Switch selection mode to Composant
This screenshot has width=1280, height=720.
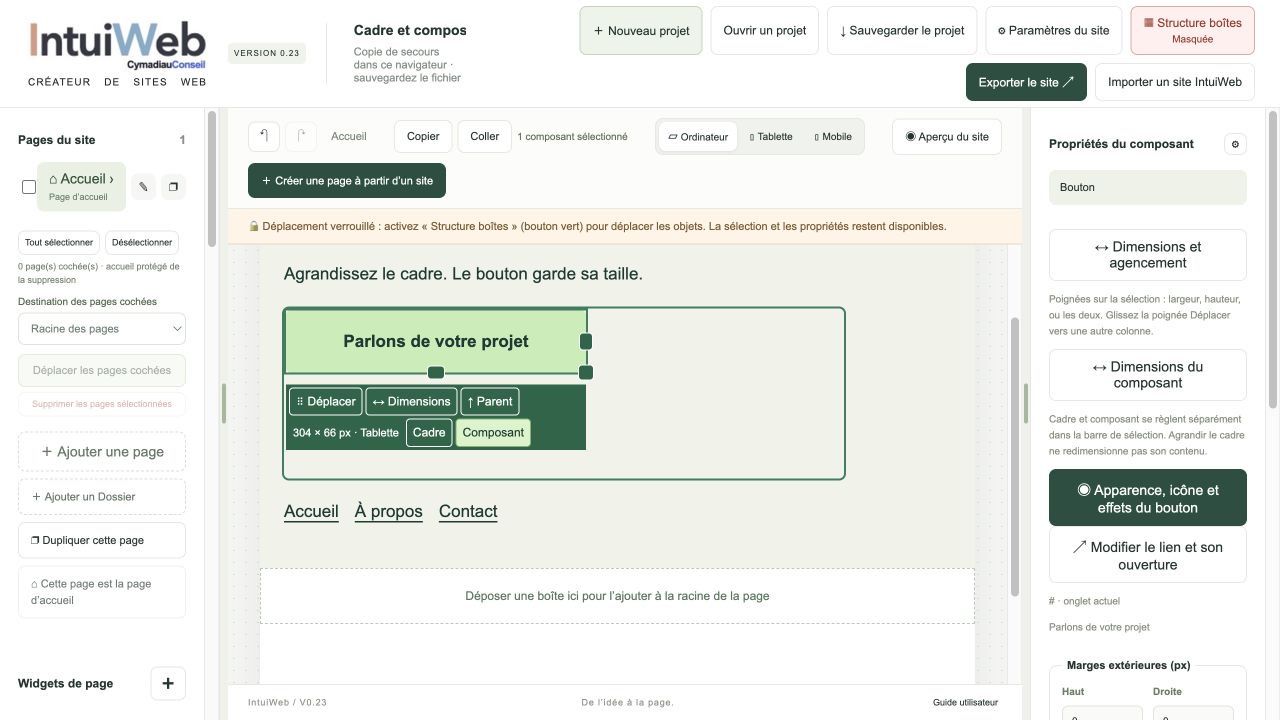click(493, 433)
